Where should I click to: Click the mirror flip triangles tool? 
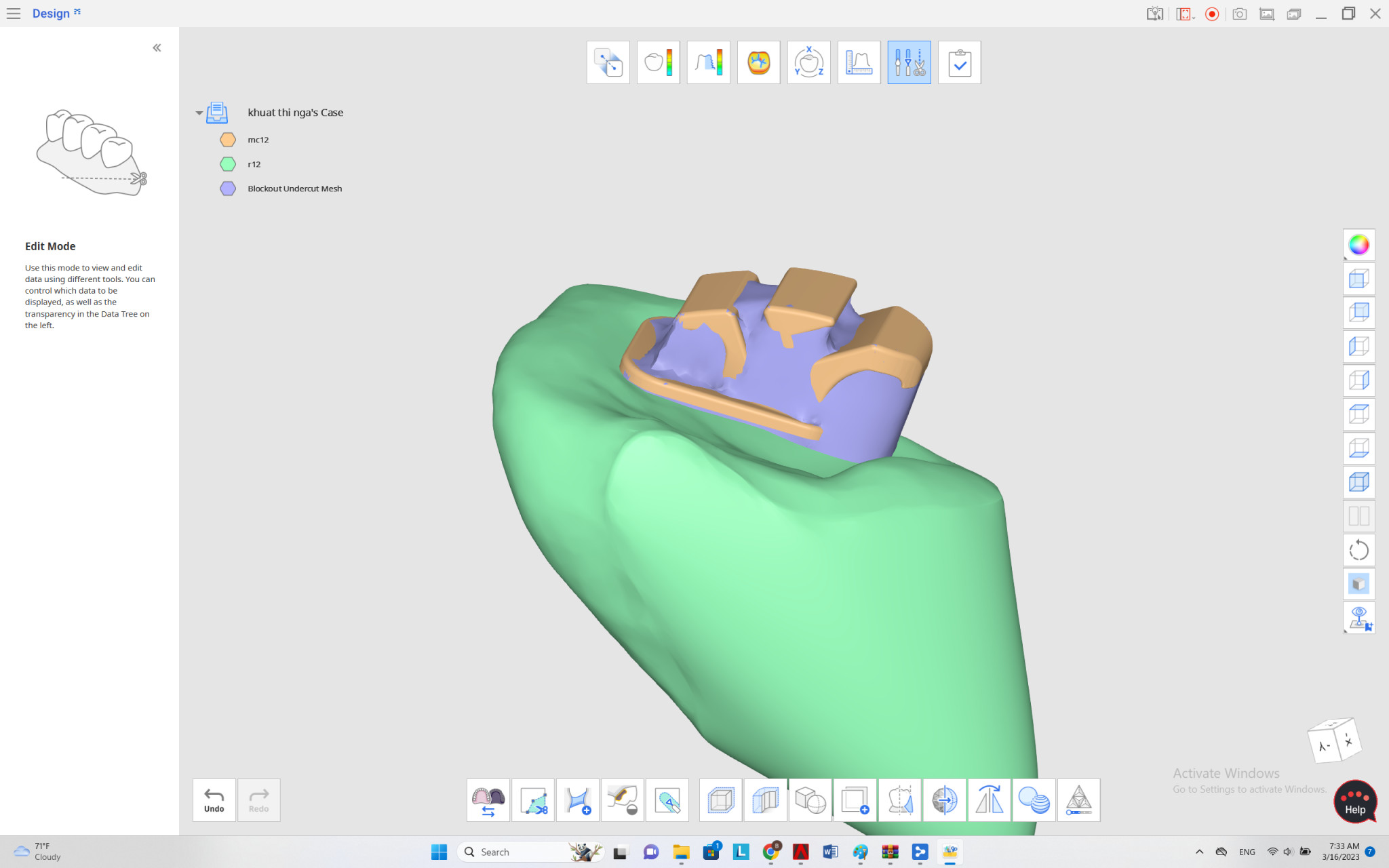[x=989, y=800]
